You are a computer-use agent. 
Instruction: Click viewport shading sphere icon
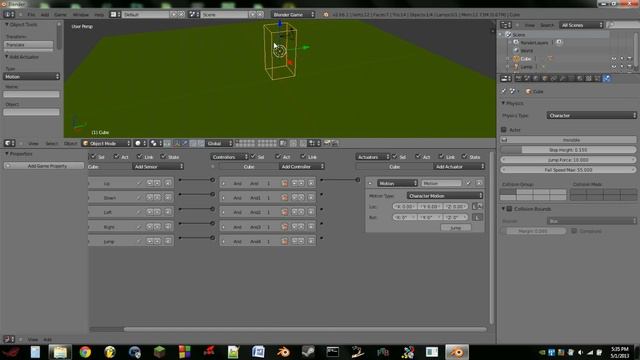pyautogui.click(x=140, y=143)
